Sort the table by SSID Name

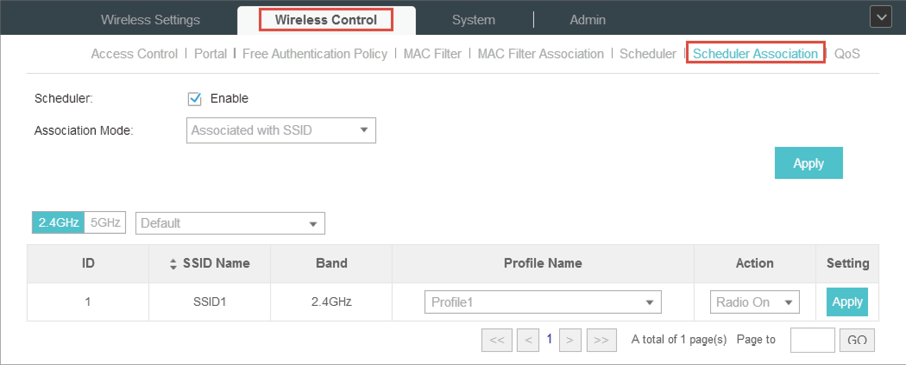click(172, 264)
